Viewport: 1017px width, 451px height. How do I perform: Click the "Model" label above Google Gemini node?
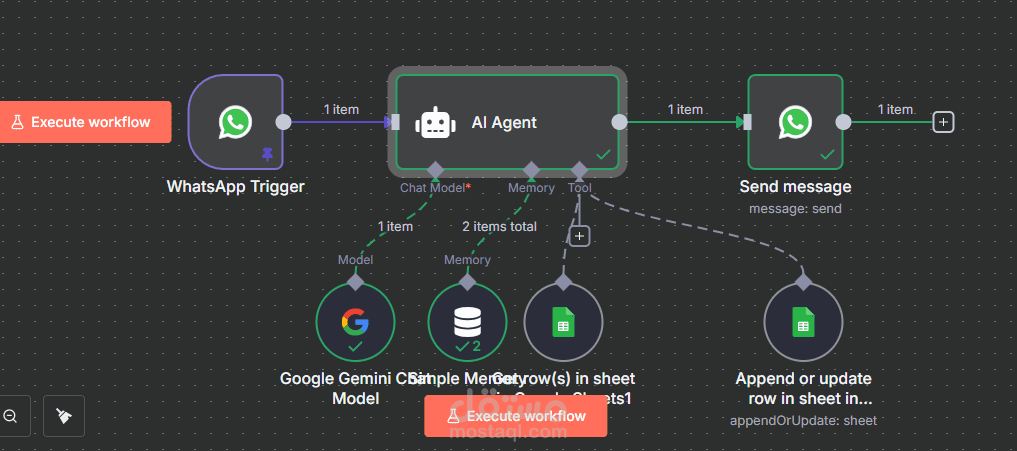[x=355, y=260]
